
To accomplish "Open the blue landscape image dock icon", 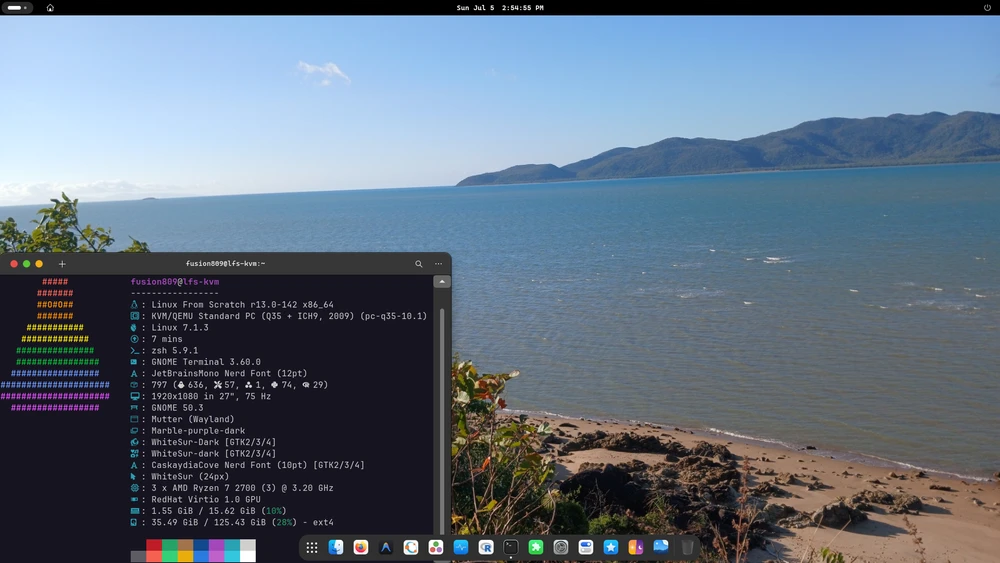I will click(661, 546).
